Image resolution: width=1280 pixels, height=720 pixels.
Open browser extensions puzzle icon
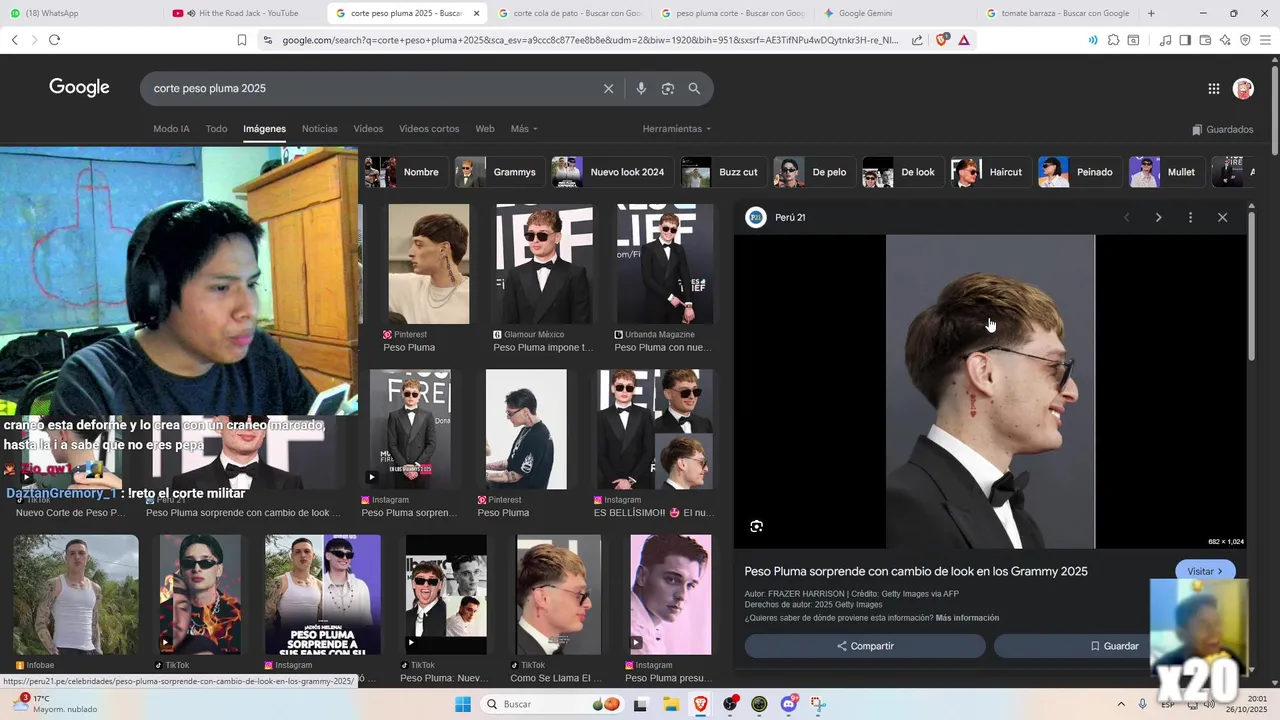pyautogui.click(x=1113, y=40)
